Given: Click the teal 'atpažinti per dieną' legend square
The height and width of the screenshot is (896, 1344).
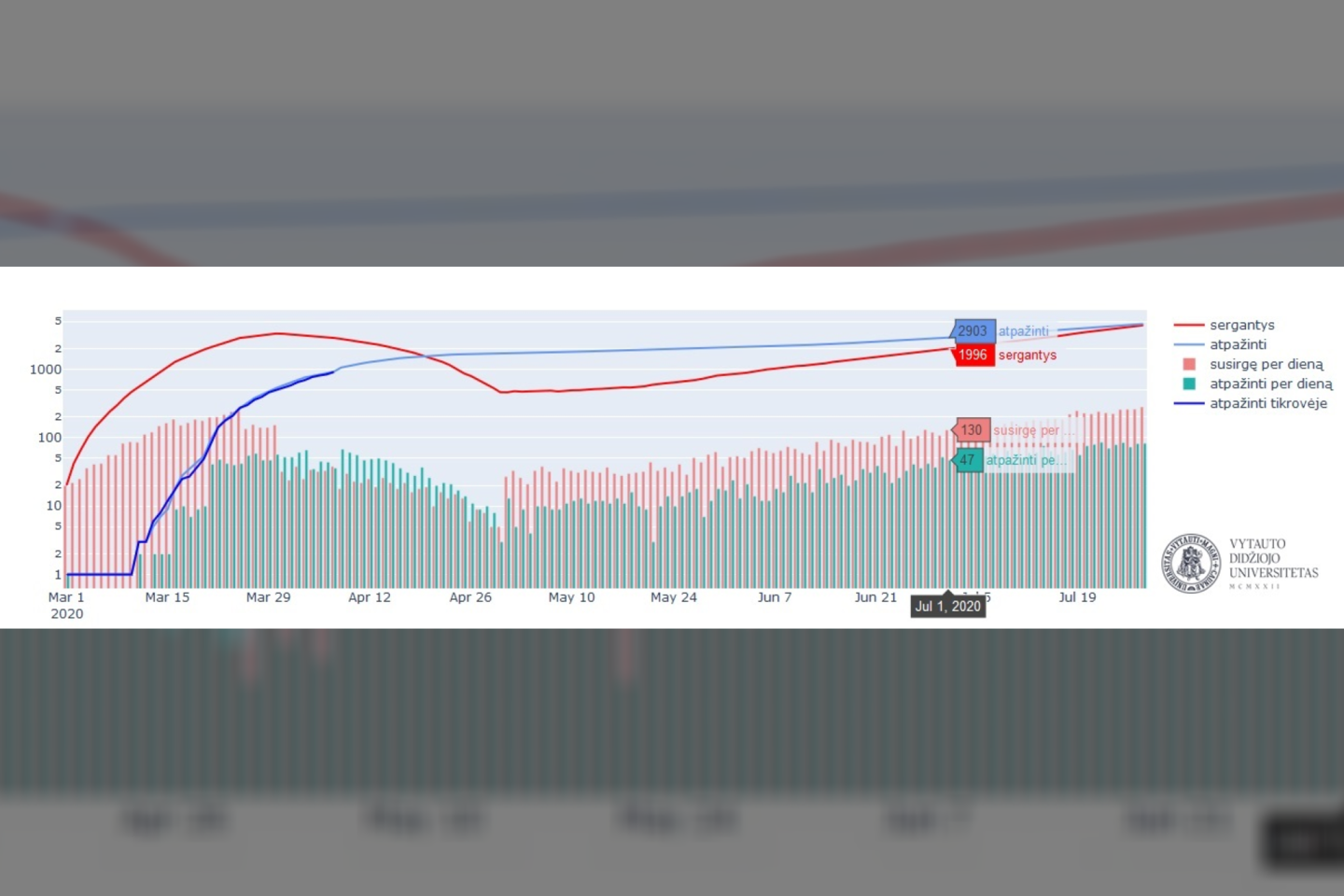Looking at the screenshot, I should click(x=1188, y=384).
